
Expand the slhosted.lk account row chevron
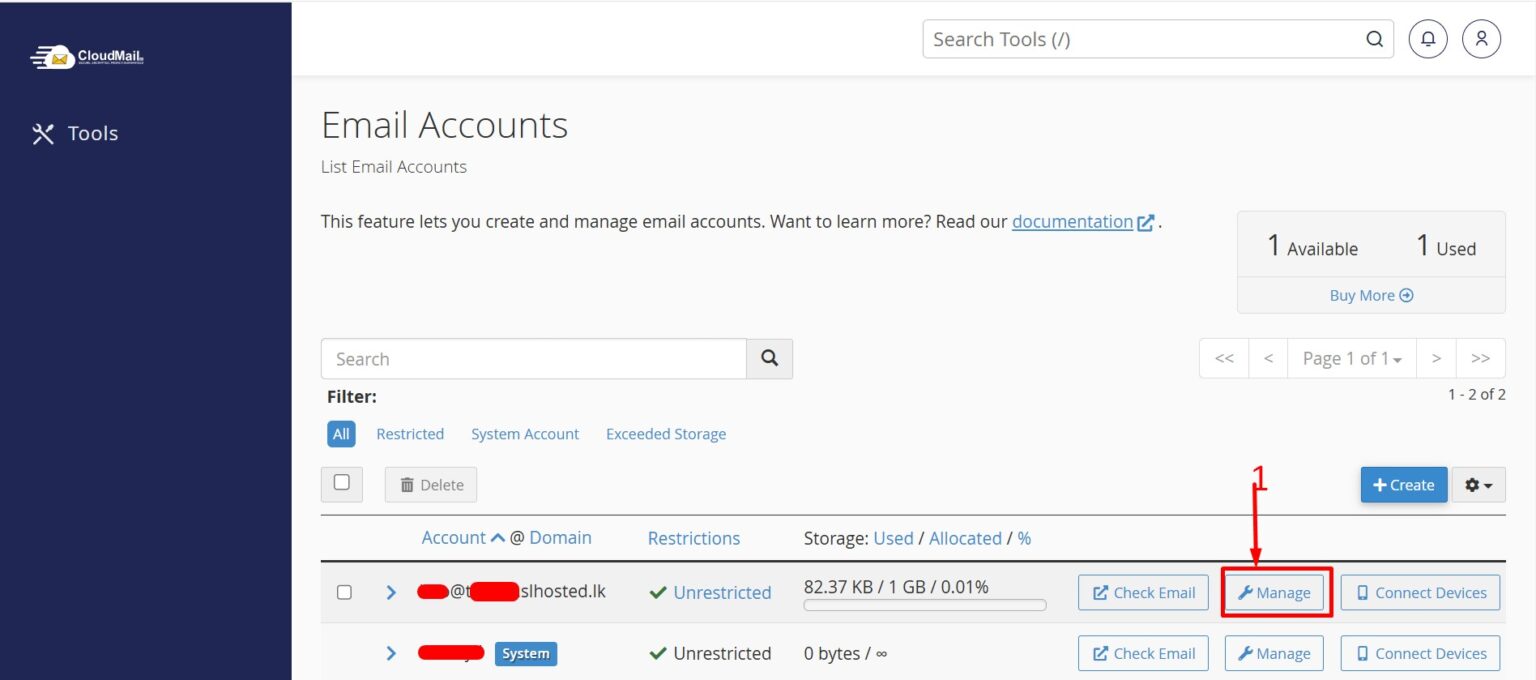point(391,592)
